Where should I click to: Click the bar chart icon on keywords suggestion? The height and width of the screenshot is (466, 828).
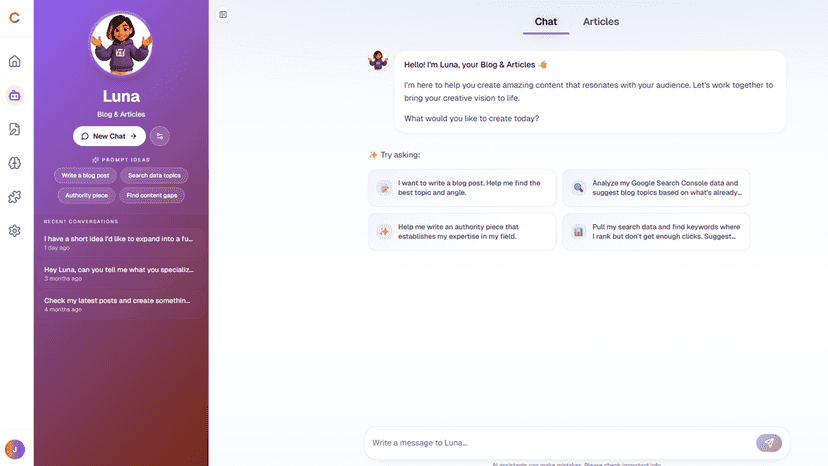579,232
